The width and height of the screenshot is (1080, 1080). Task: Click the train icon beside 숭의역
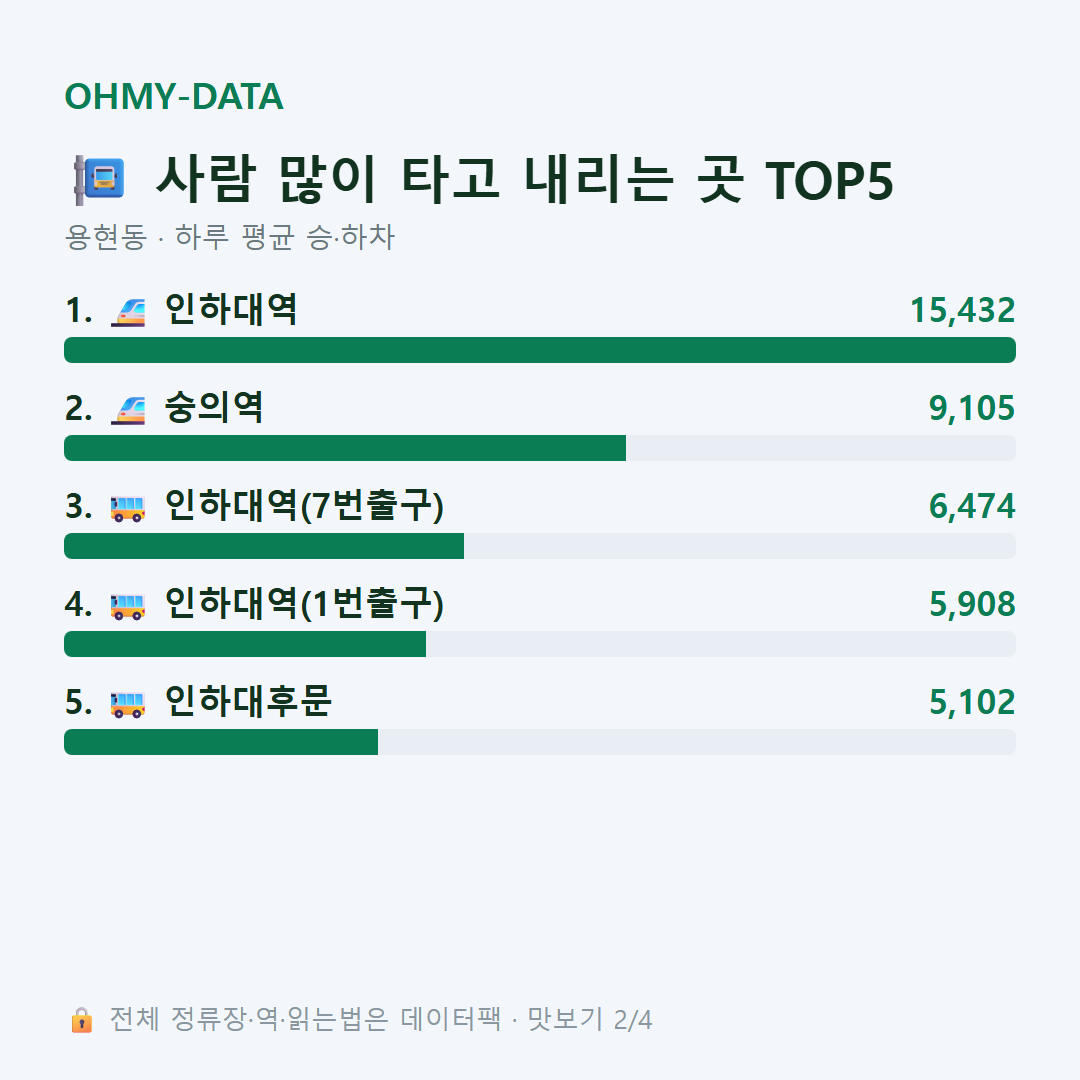tap(128, 410)
